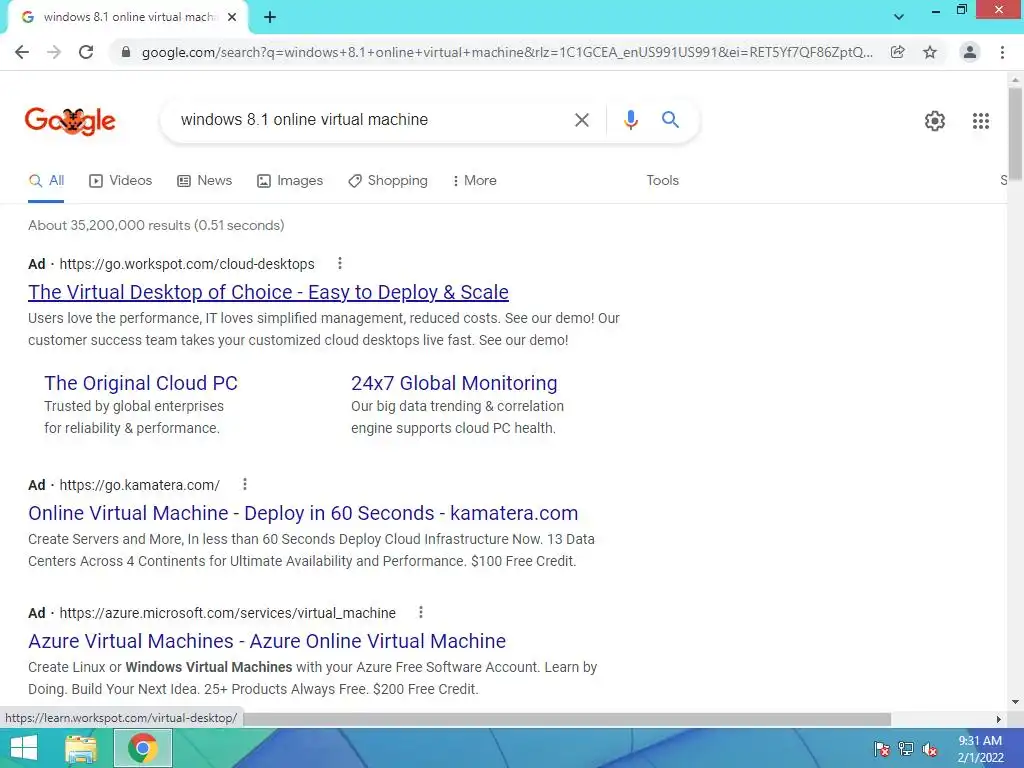
Task: Open options for Azure ad
Action: pos(421,612)
